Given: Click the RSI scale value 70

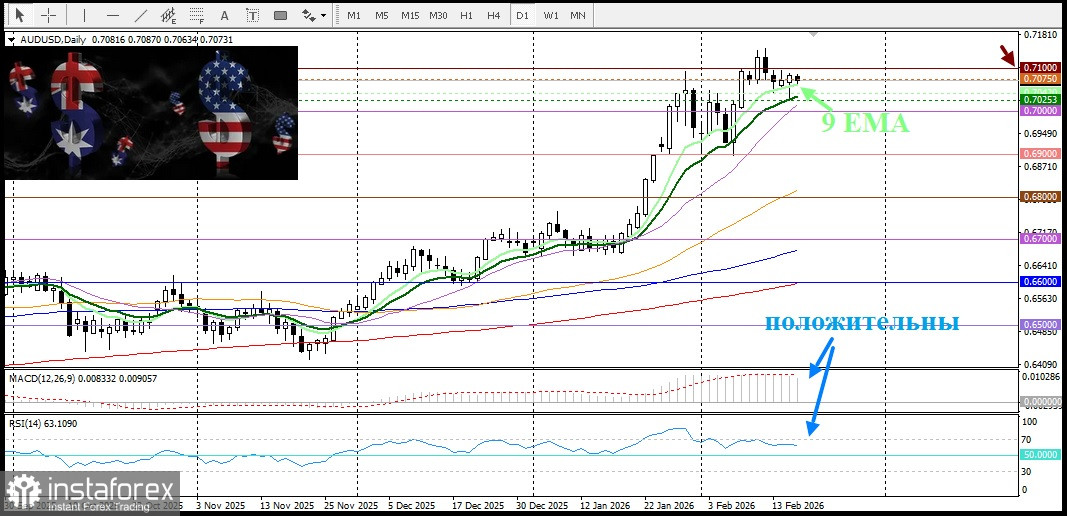Looking at the screenshot, I should tap(1028, 439).
